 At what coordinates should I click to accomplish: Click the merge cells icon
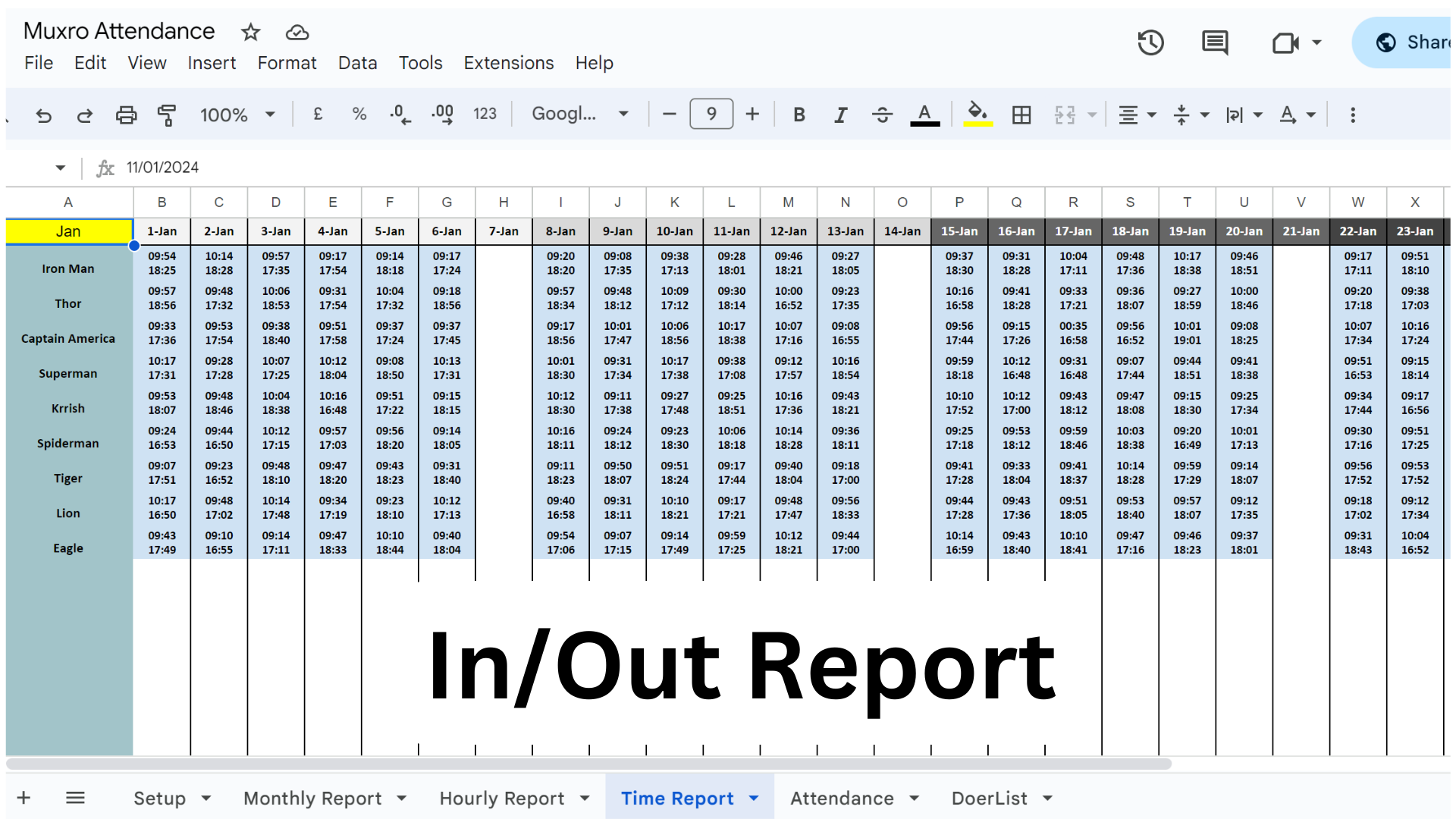coord(1065,115)
